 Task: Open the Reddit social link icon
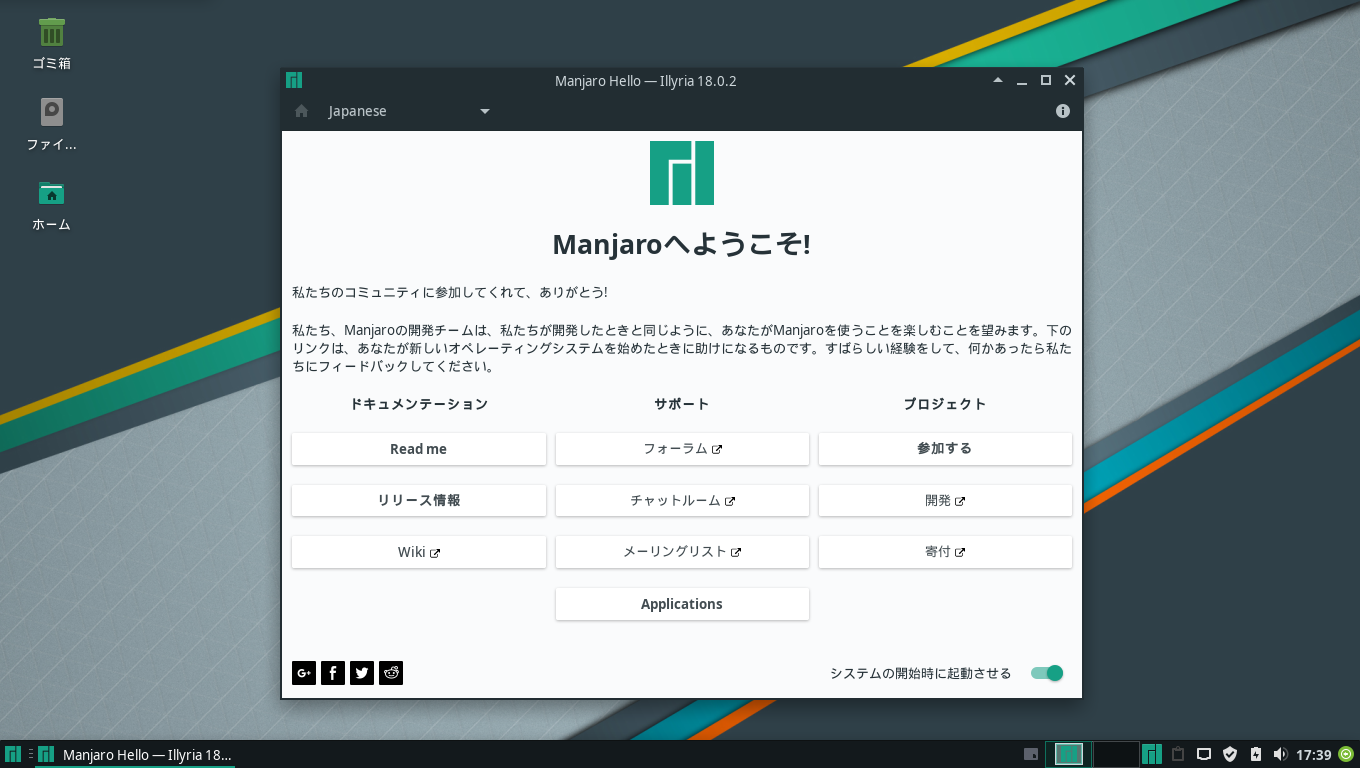[391, 673]
